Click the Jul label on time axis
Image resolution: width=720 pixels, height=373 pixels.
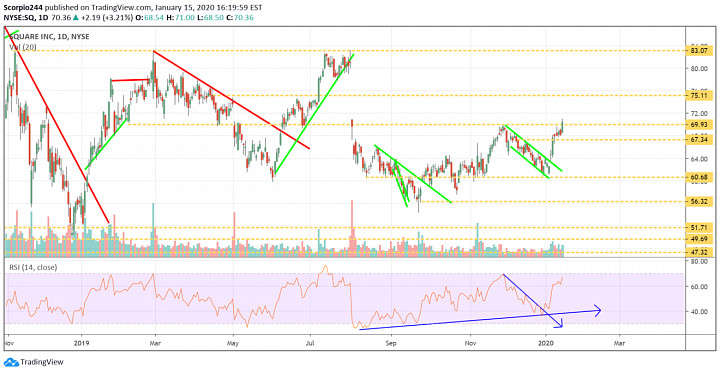[x=310, y=343]
